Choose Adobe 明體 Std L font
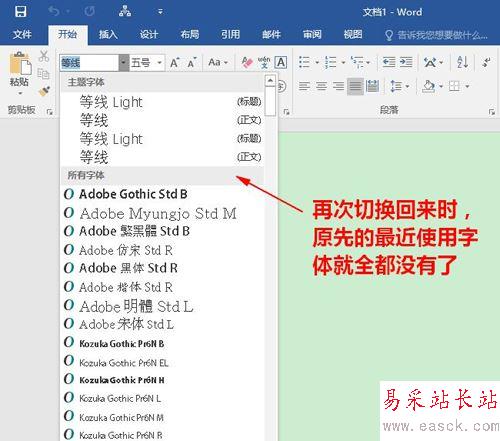500x441 pixels. click(162, 306)
